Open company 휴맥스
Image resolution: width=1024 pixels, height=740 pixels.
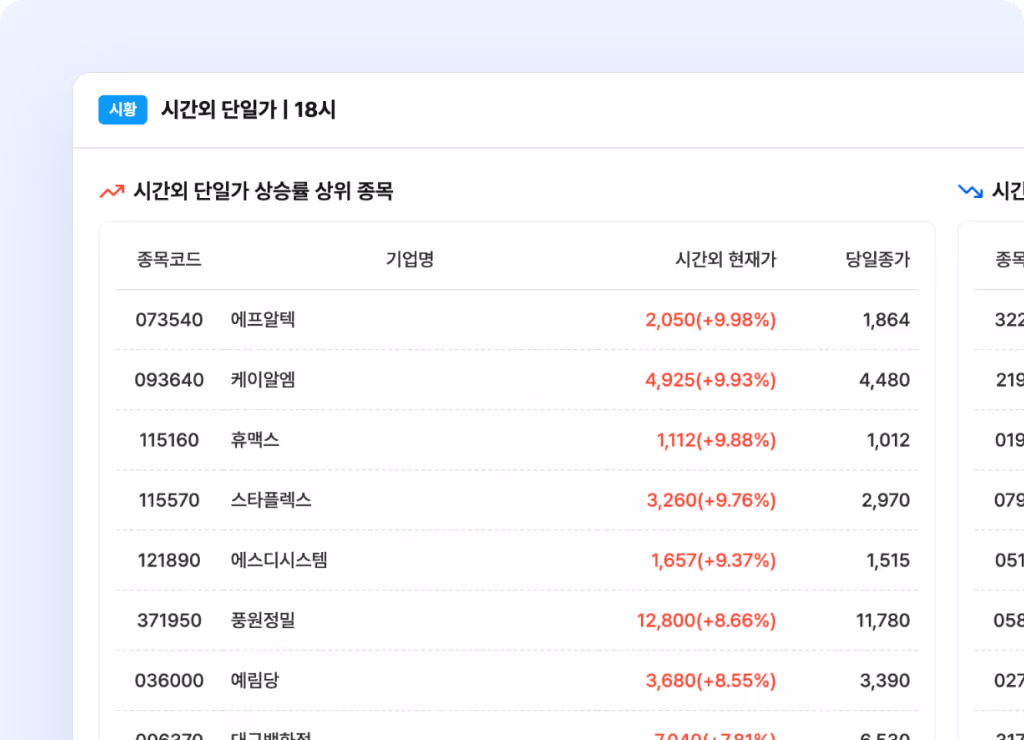[x=255, y=440]
